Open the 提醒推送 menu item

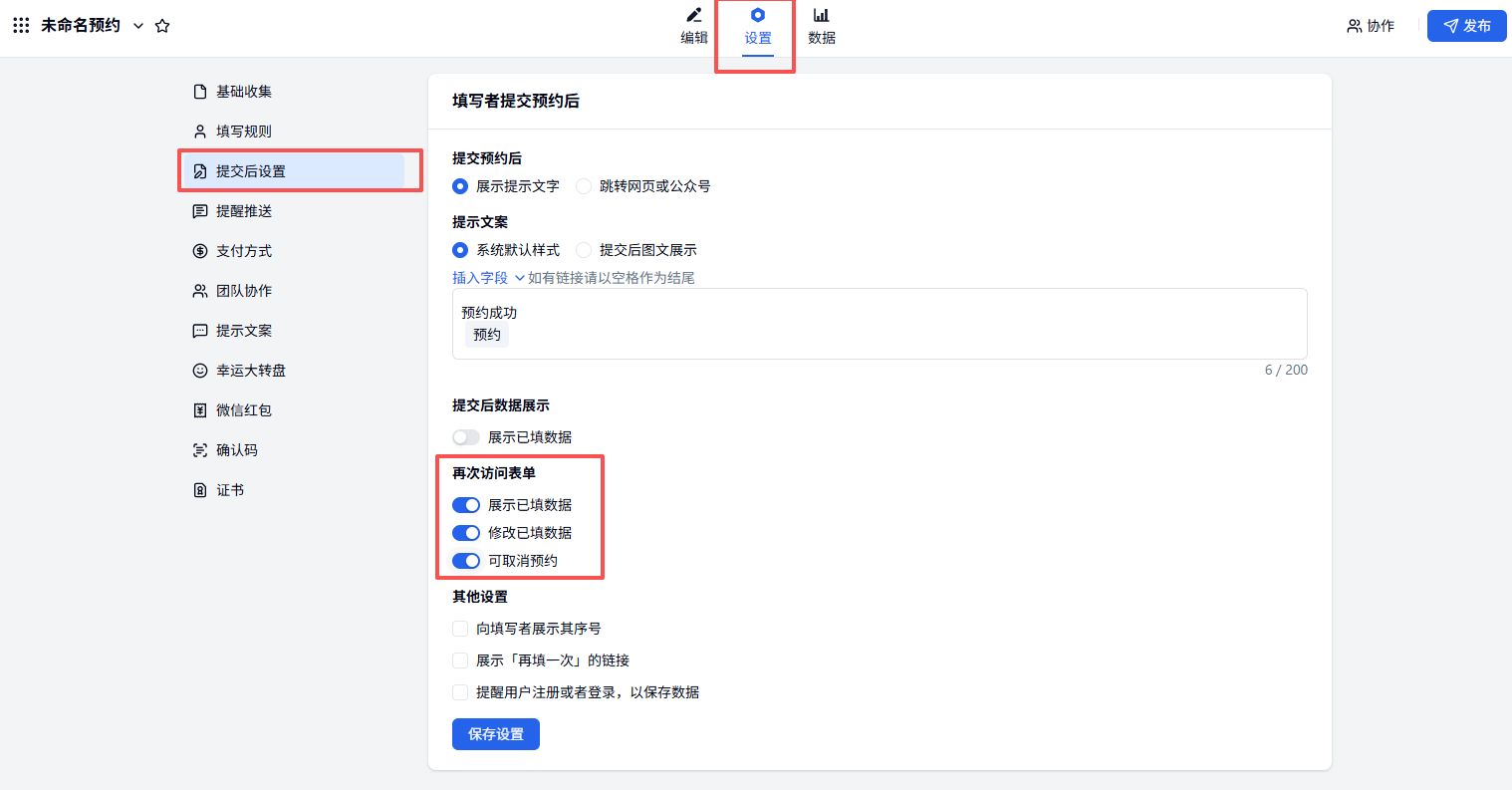244,211
